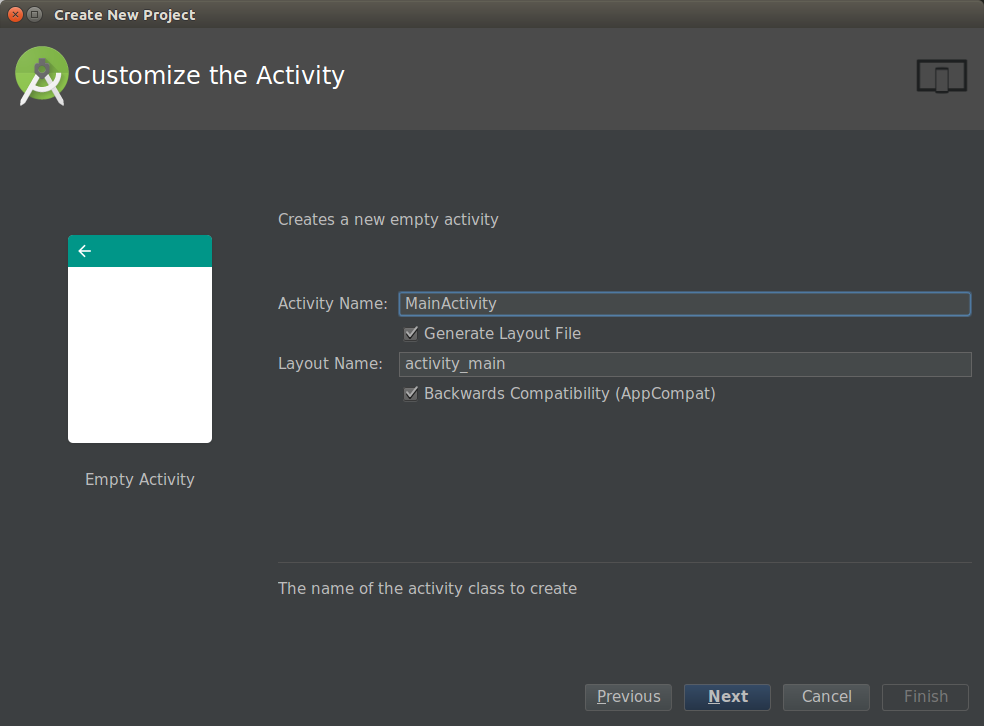Screen dimensions: 984x726
Task: Close the Create New Project window
Action: point(15,14)
